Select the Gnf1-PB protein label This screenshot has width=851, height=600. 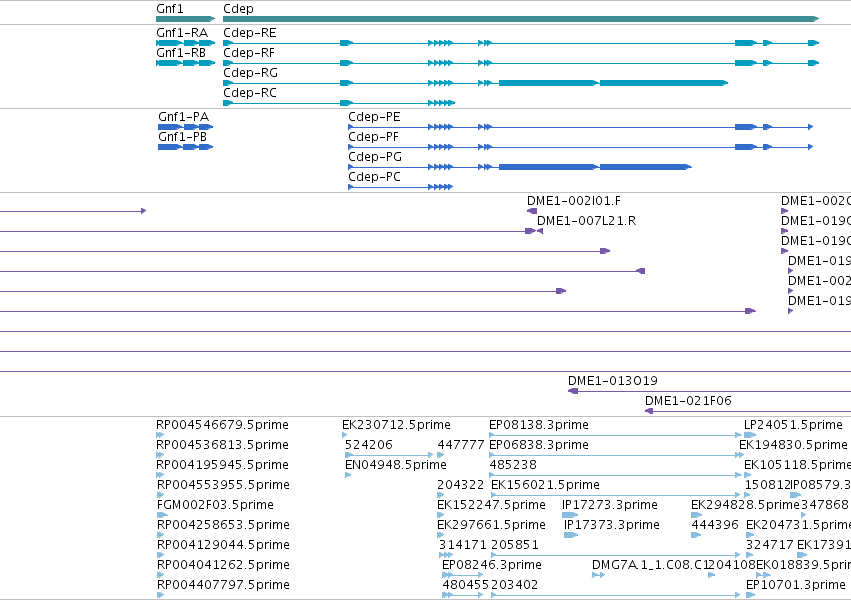[183, 137]
